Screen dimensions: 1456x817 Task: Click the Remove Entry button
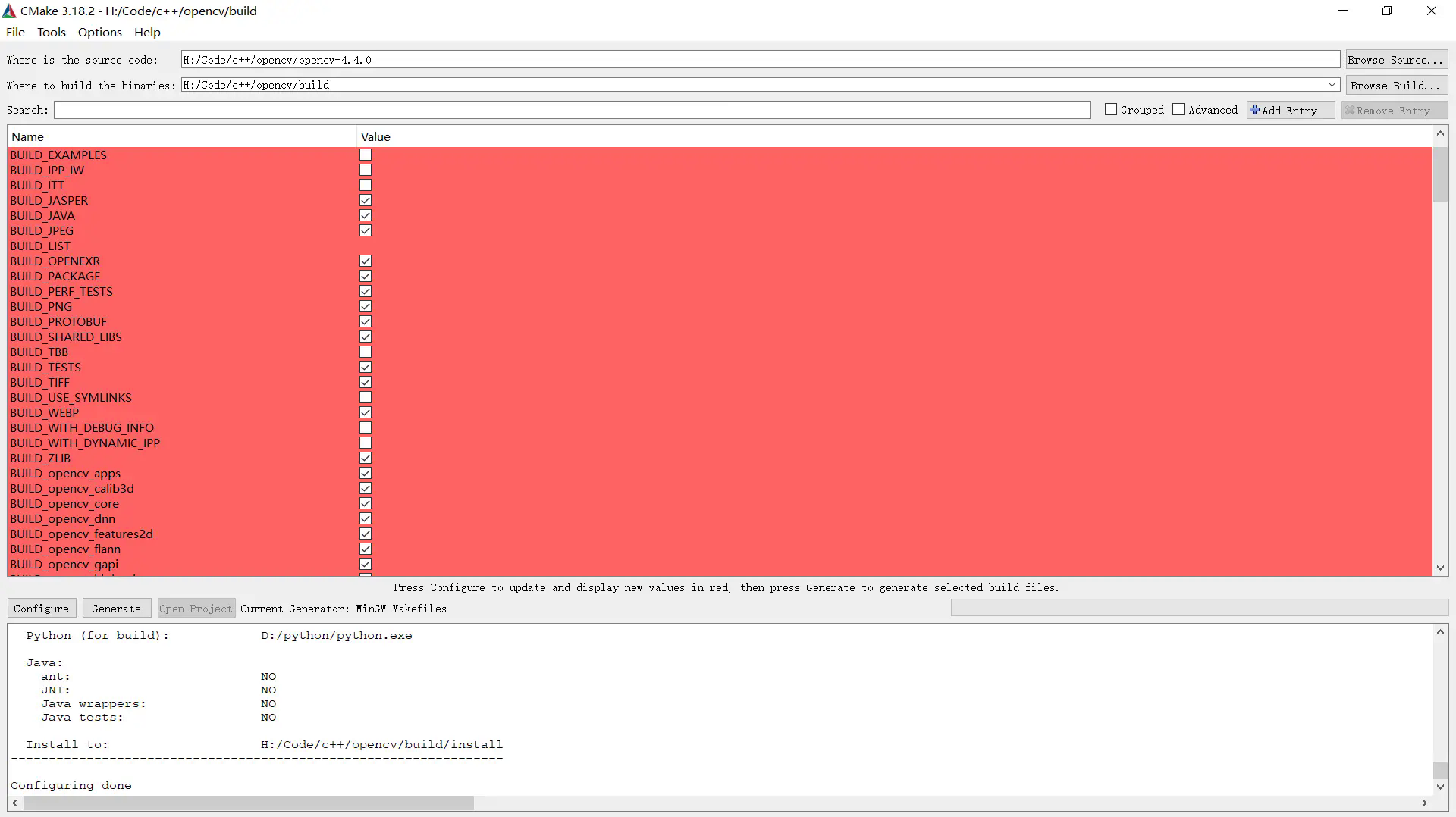(x=1394, y=111)
